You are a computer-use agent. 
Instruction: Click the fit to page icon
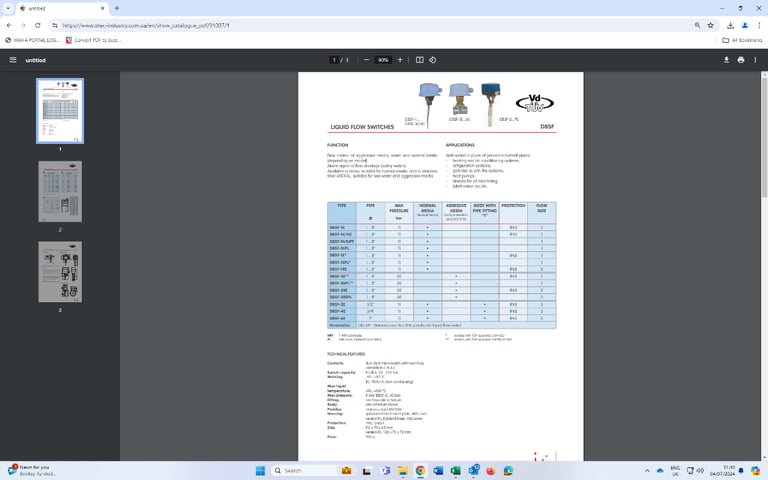click(x=420, y=60)
